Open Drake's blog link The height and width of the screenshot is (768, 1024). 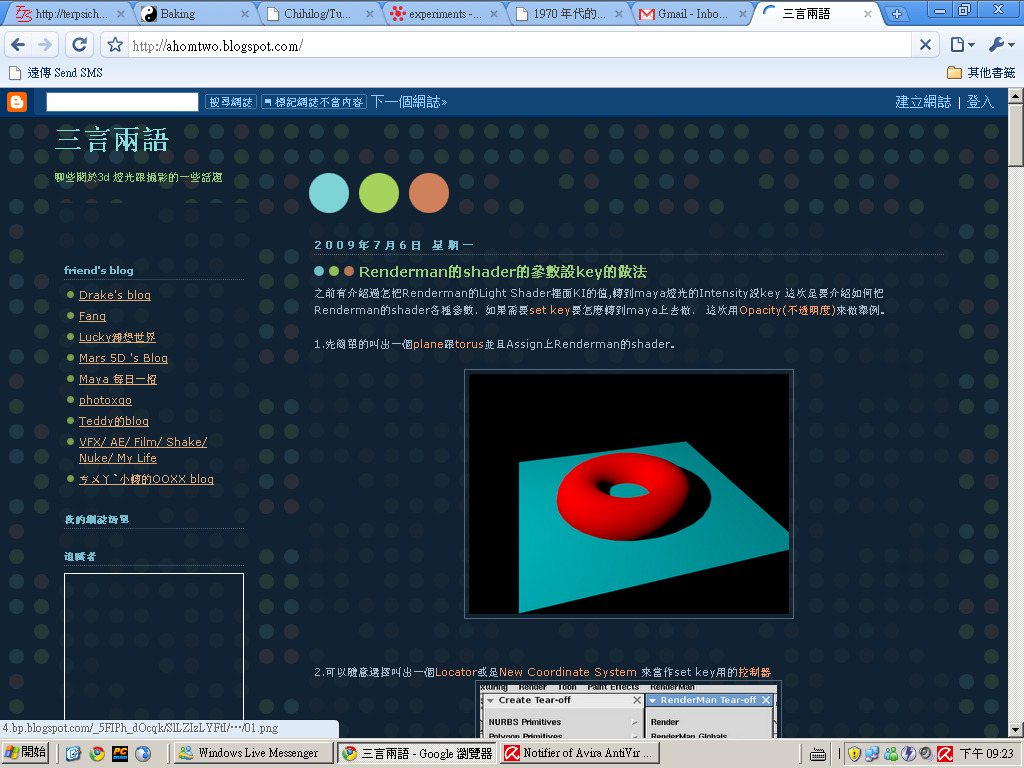tap(115, 295)
